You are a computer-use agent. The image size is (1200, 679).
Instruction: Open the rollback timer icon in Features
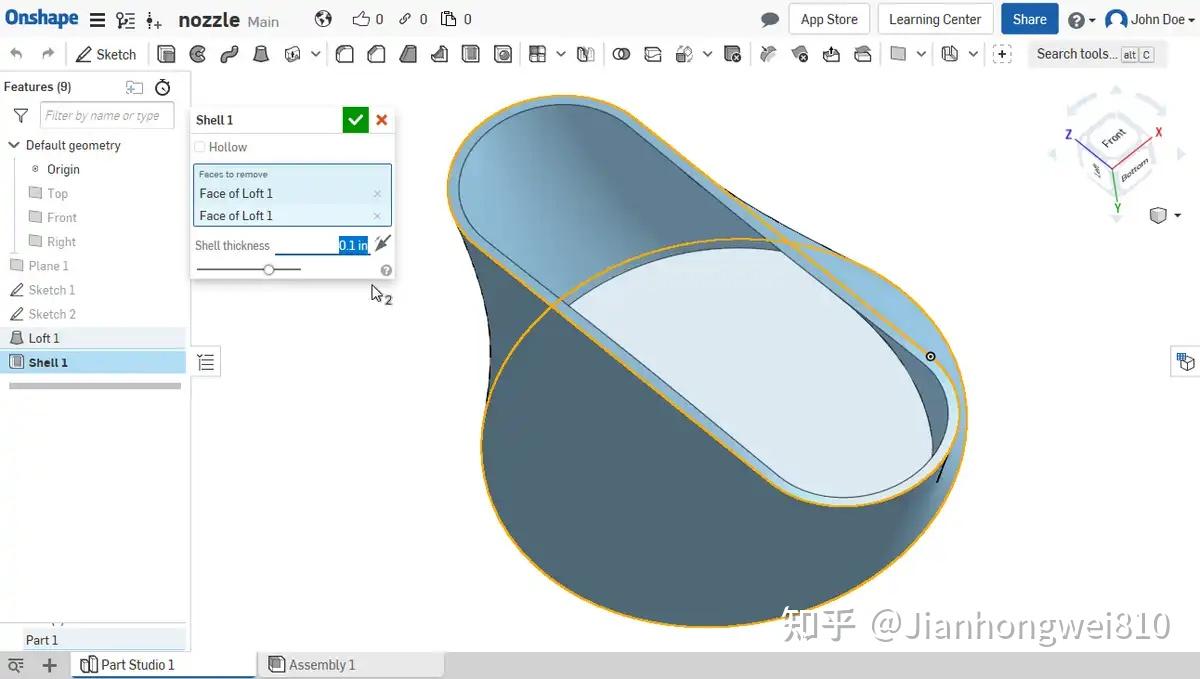162,88
